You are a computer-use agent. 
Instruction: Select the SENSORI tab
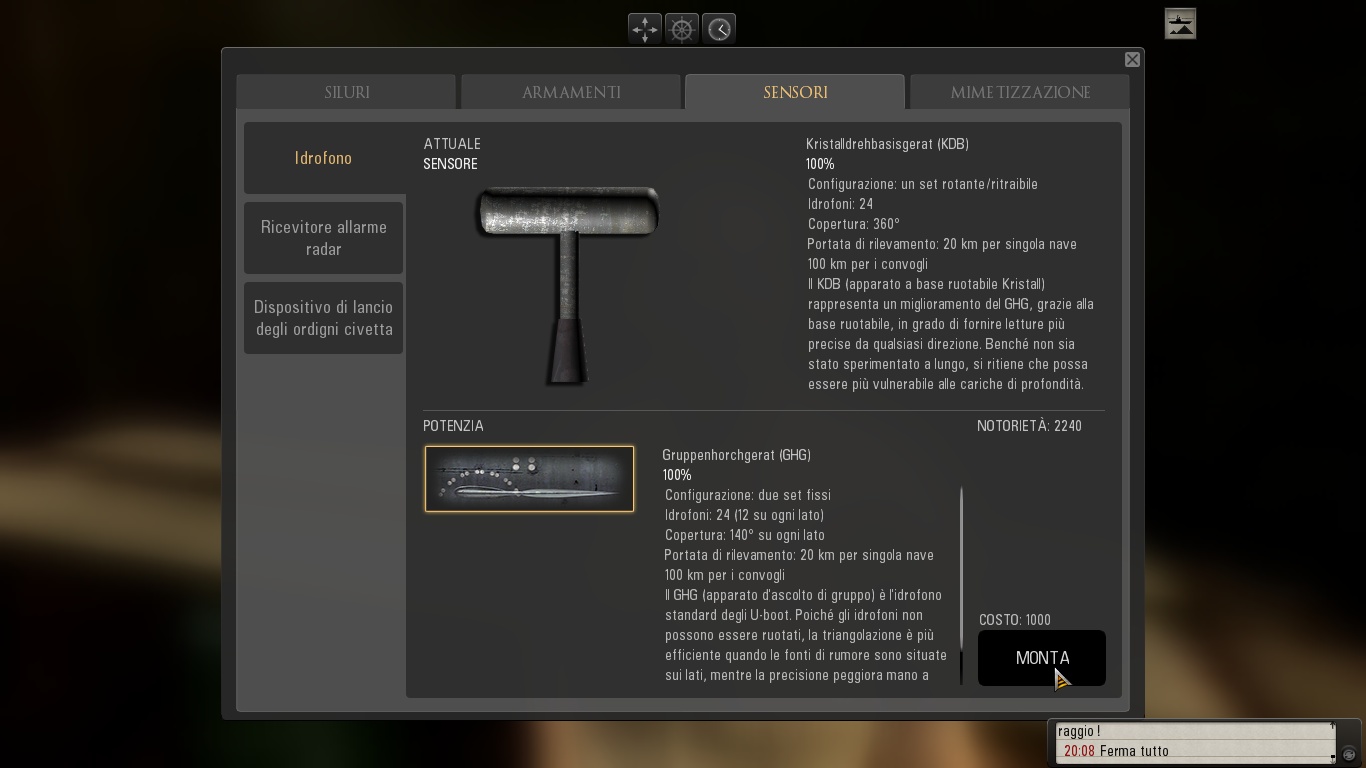tap(795, 92)
